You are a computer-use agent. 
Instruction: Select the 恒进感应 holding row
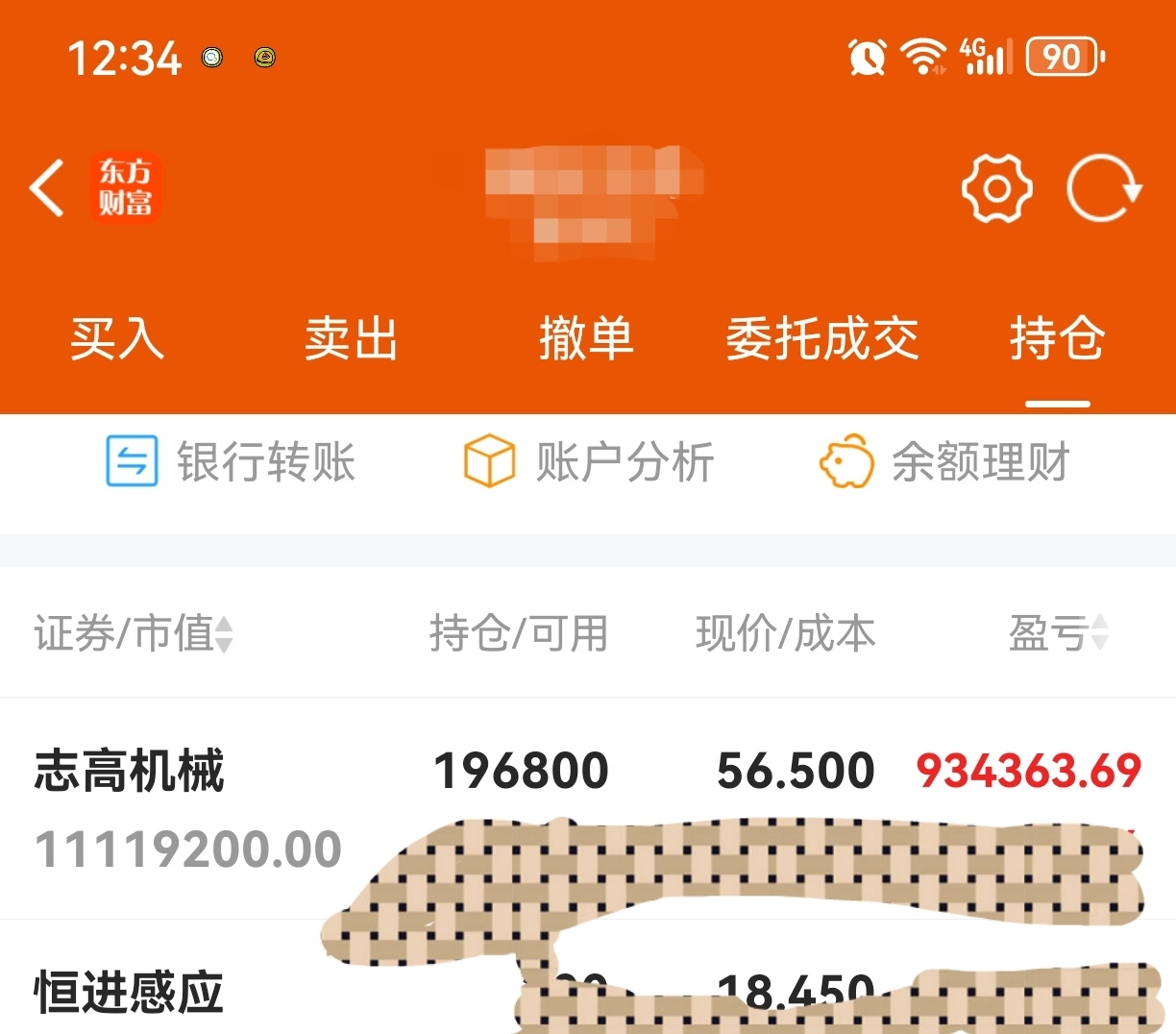[588, 977]
